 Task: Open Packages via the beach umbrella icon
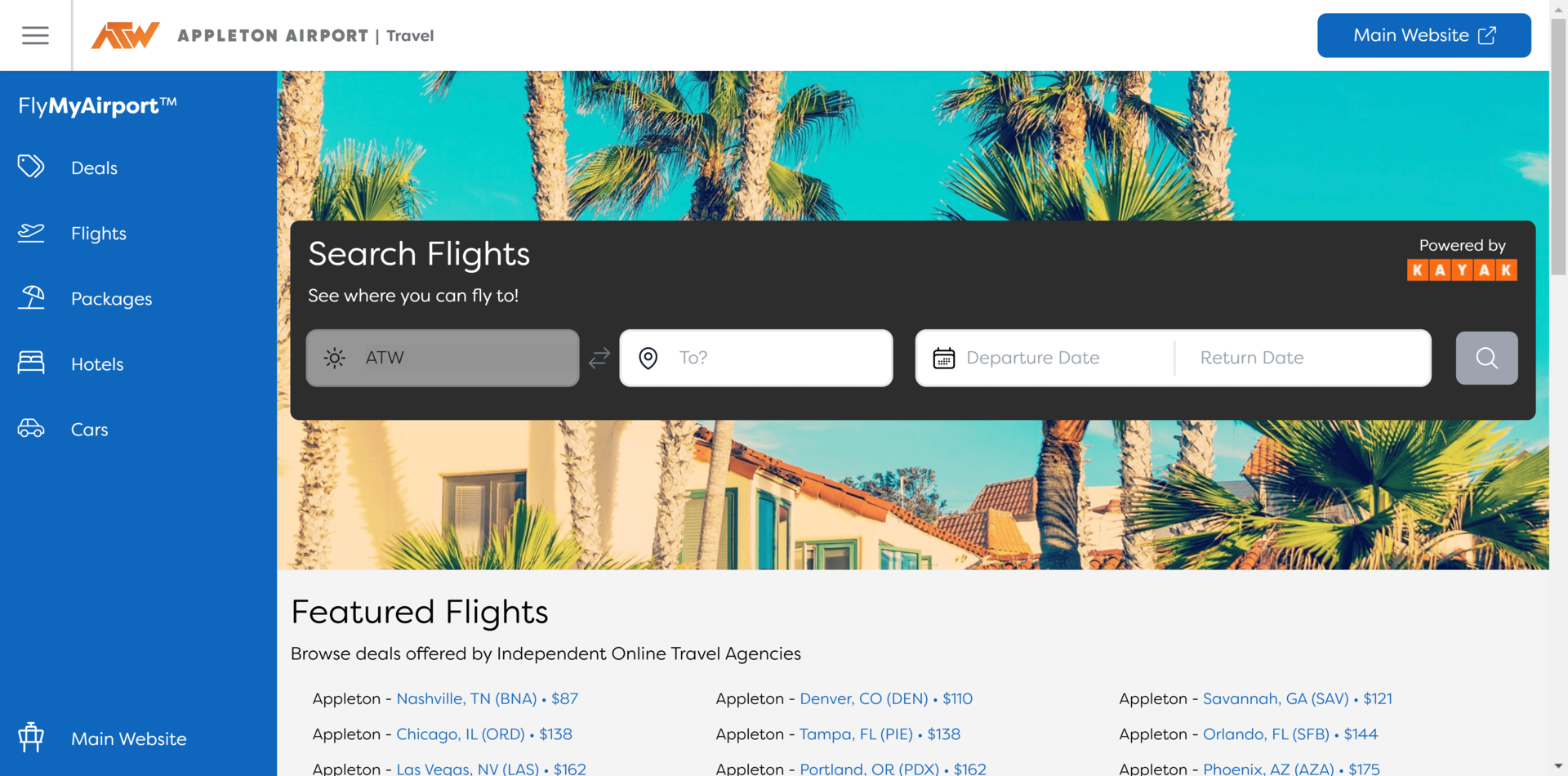coord(31,298)
